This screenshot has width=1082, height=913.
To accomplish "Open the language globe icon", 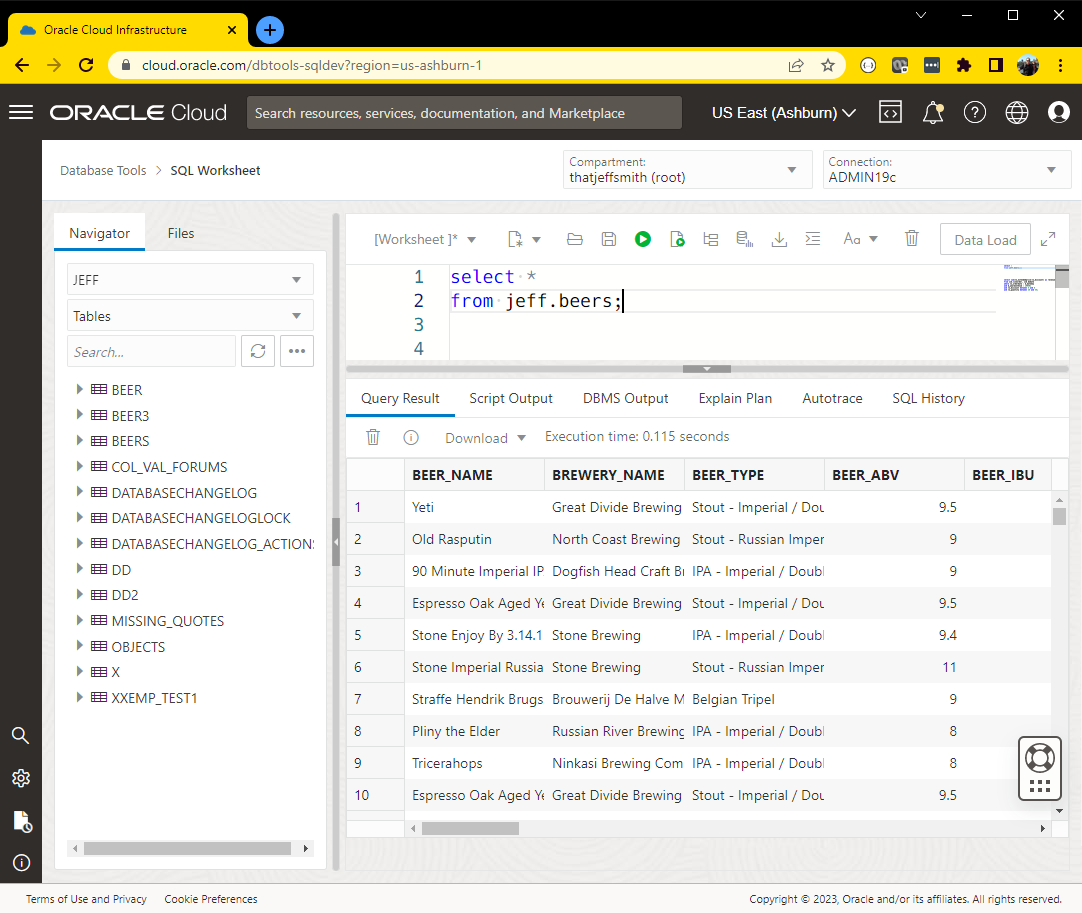I will (x=1016, y=112).
